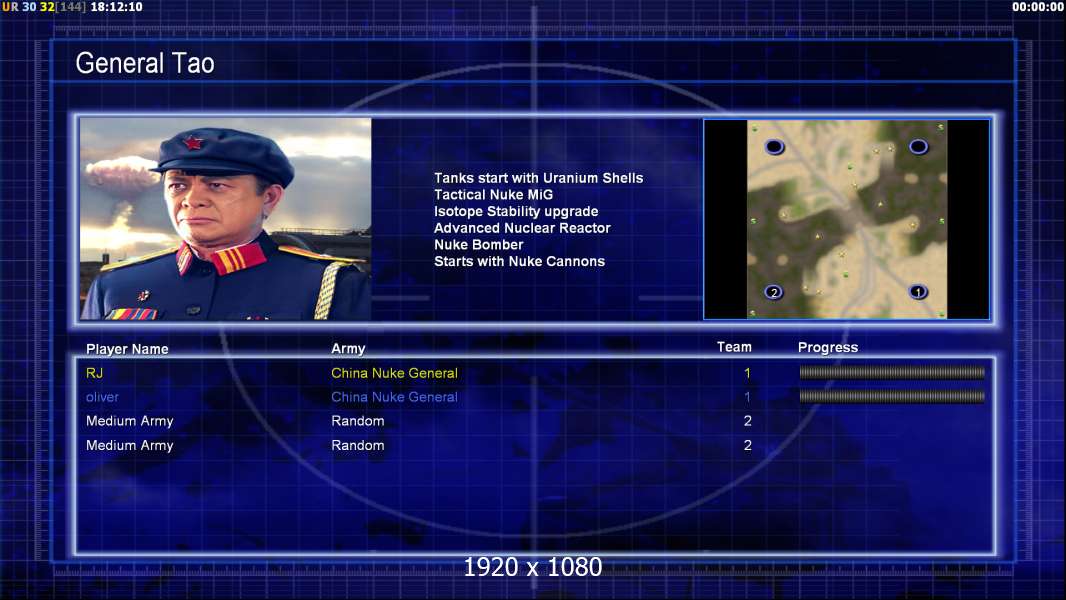Select player name RJ
Image resolution: width=1066 pixels, height=600 pixels.
(x=94, y=373)
